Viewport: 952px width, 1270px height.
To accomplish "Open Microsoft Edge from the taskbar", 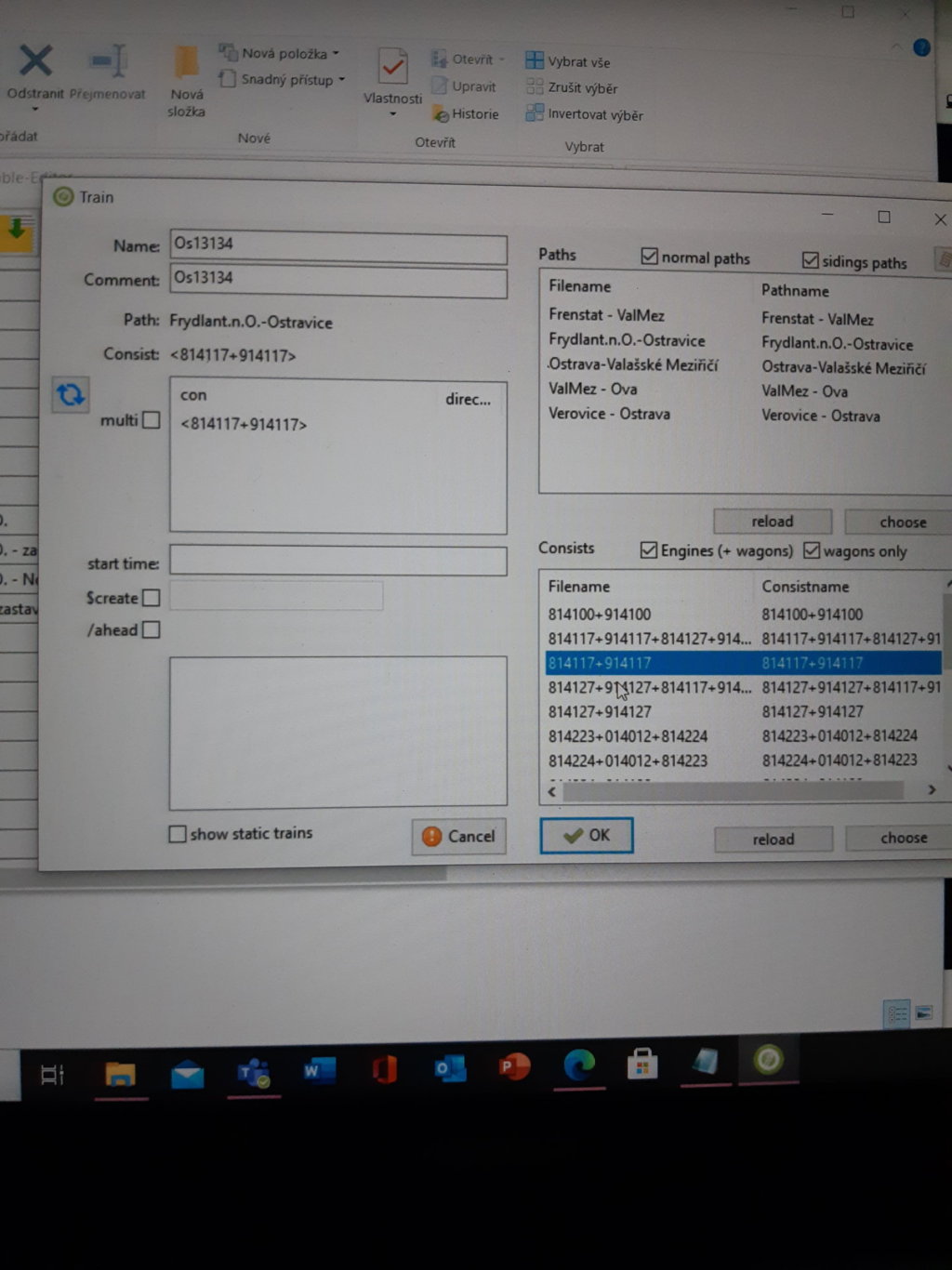I will click(x=579, y=1065).
